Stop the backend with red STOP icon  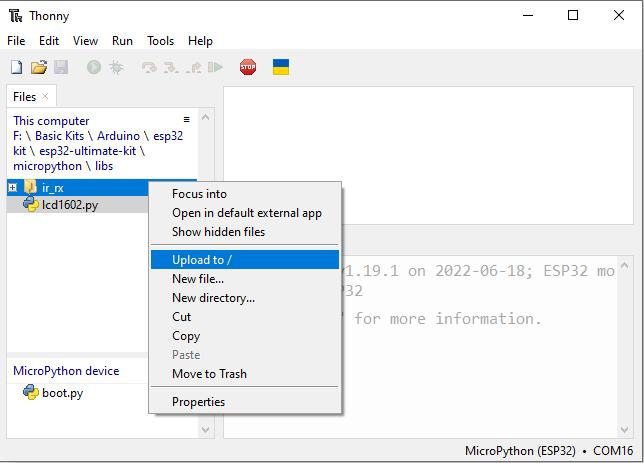(x=248, y=67)
